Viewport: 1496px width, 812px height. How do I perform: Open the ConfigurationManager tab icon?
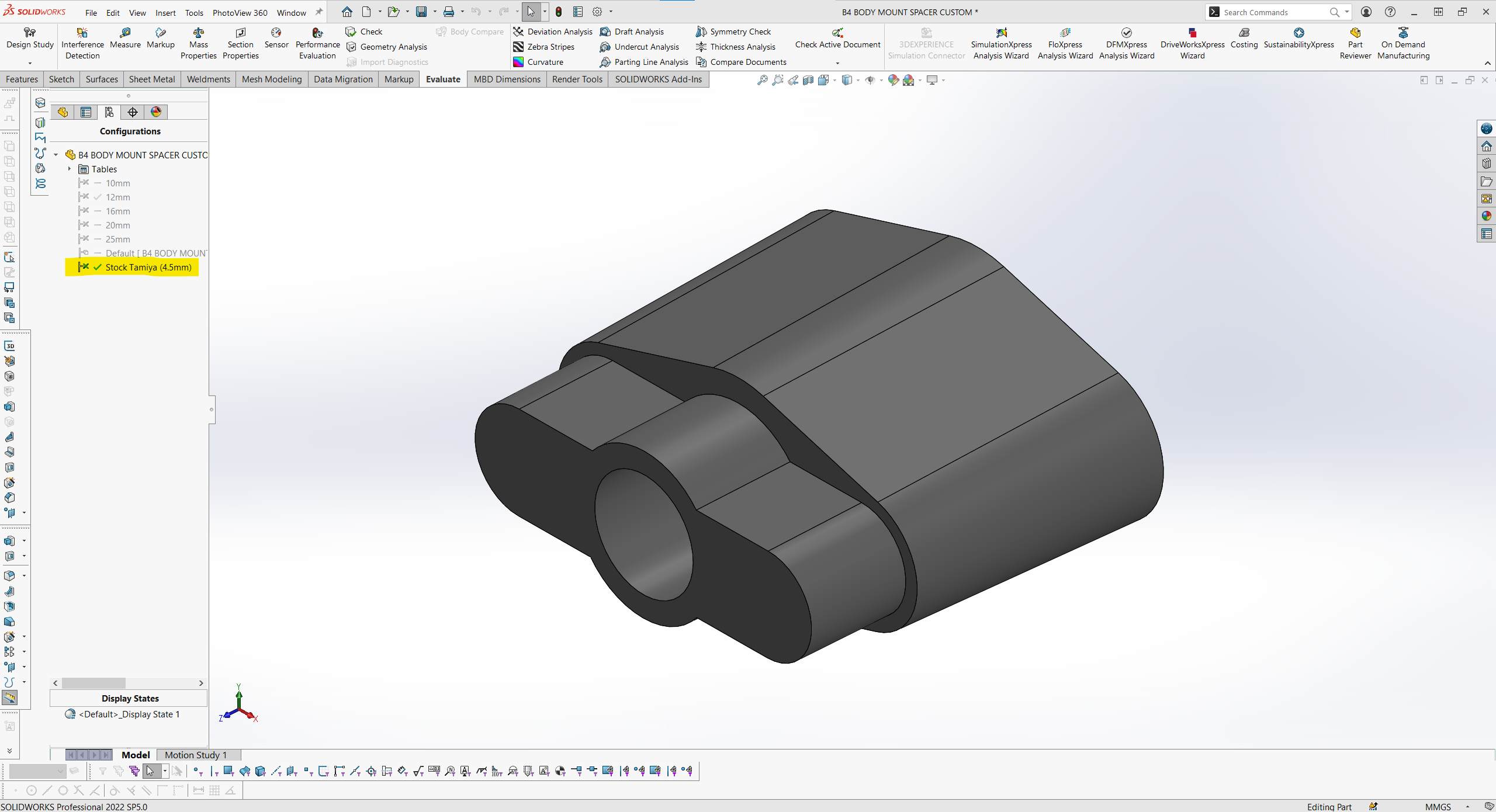[x=109, y=112]
